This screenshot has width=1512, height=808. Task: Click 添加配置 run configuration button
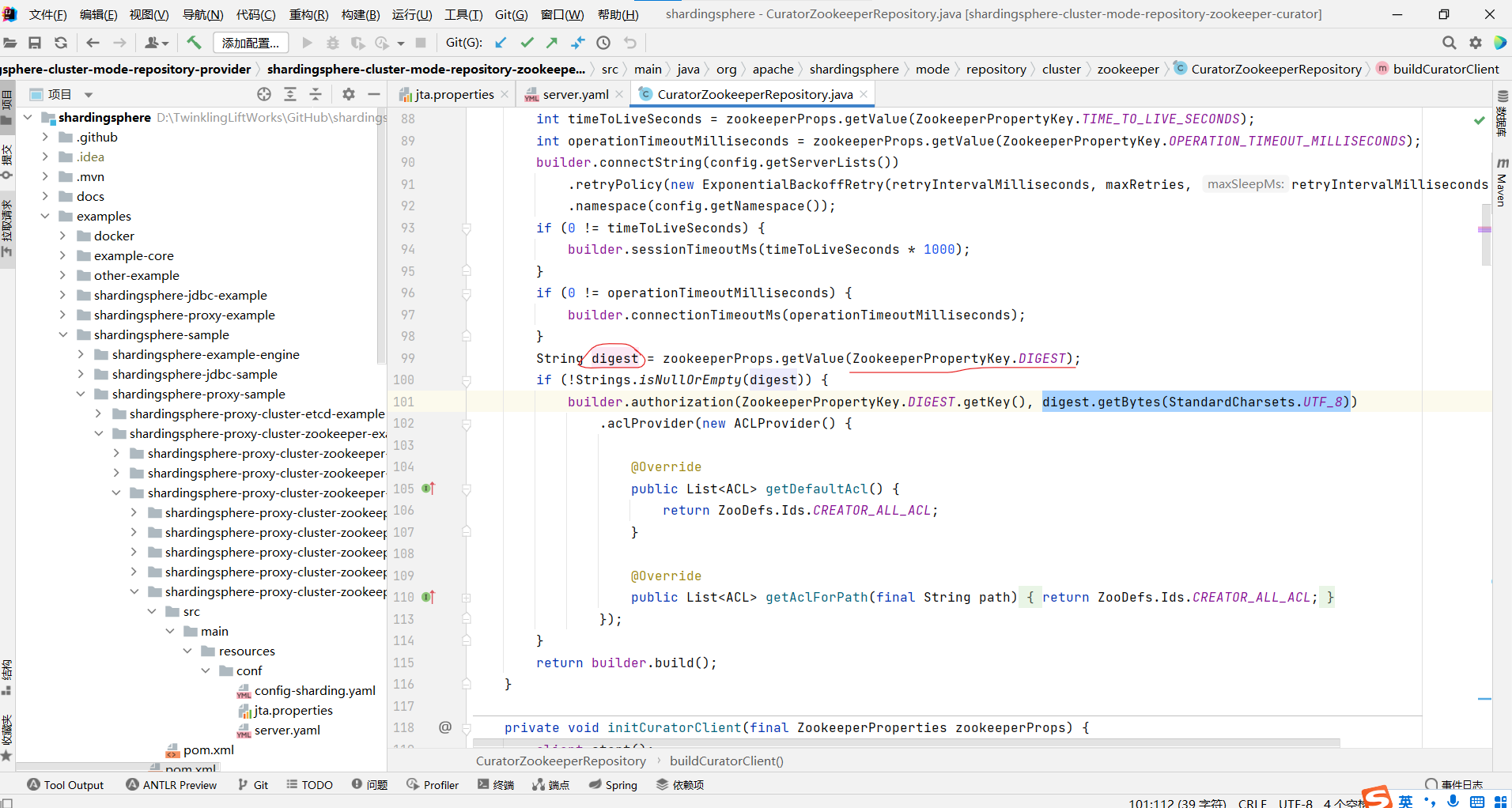(251, 43)
